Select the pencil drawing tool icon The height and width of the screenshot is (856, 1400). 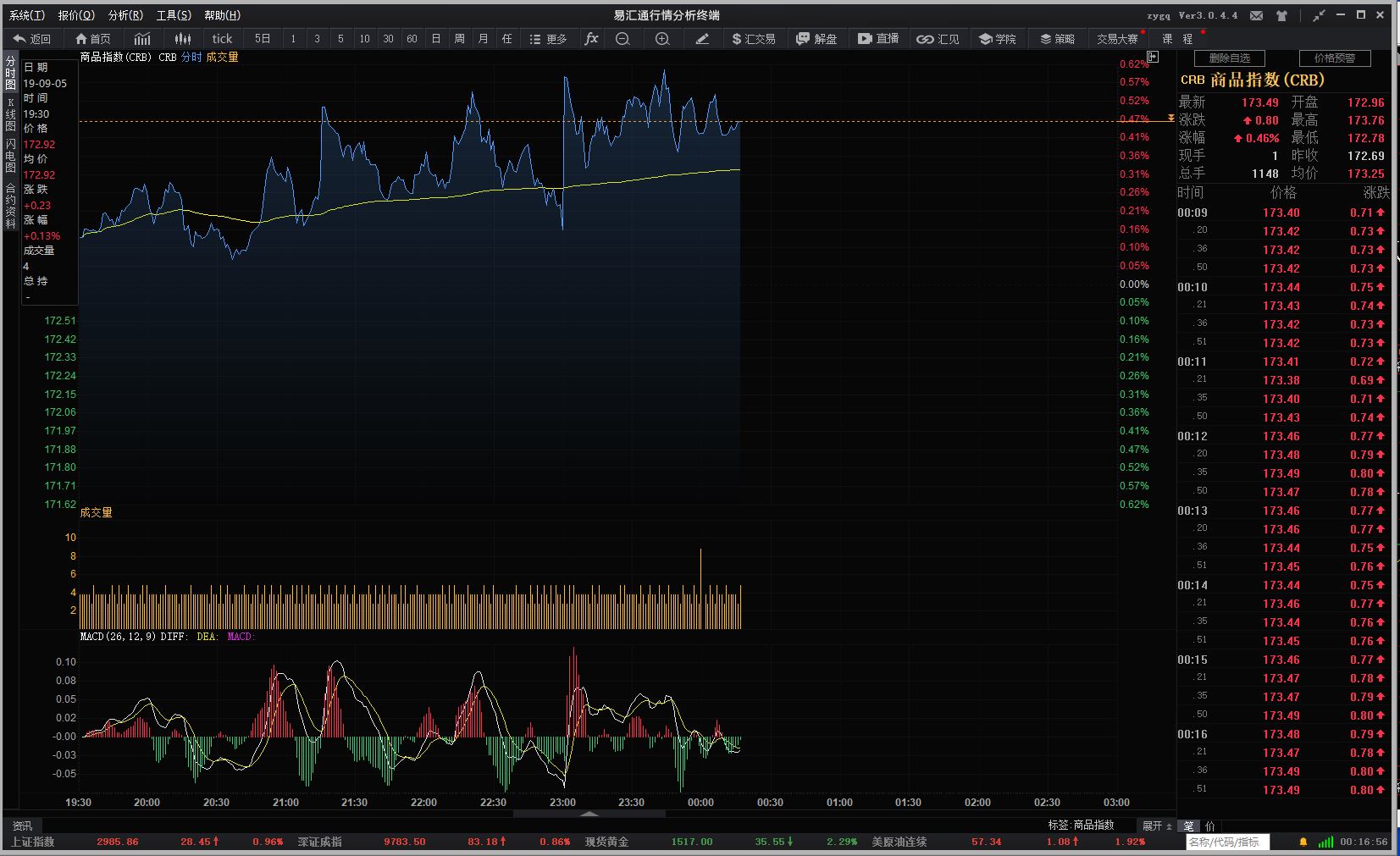[x=702, y=39]
